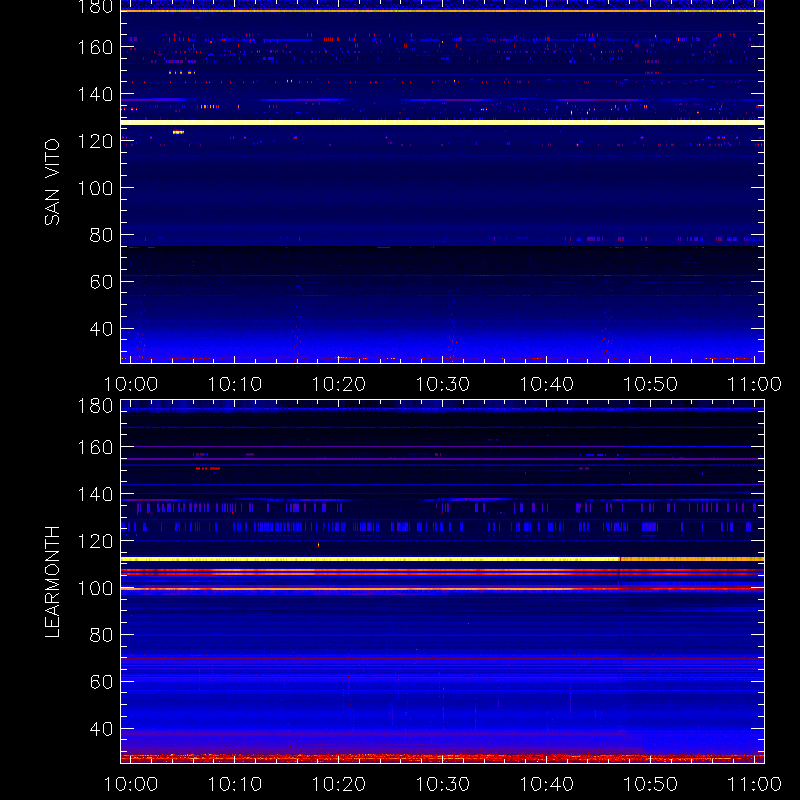Click the SAN VITO axis label
Image resolution: width=800 pixels, height=800 pixels.
point(52,182)
